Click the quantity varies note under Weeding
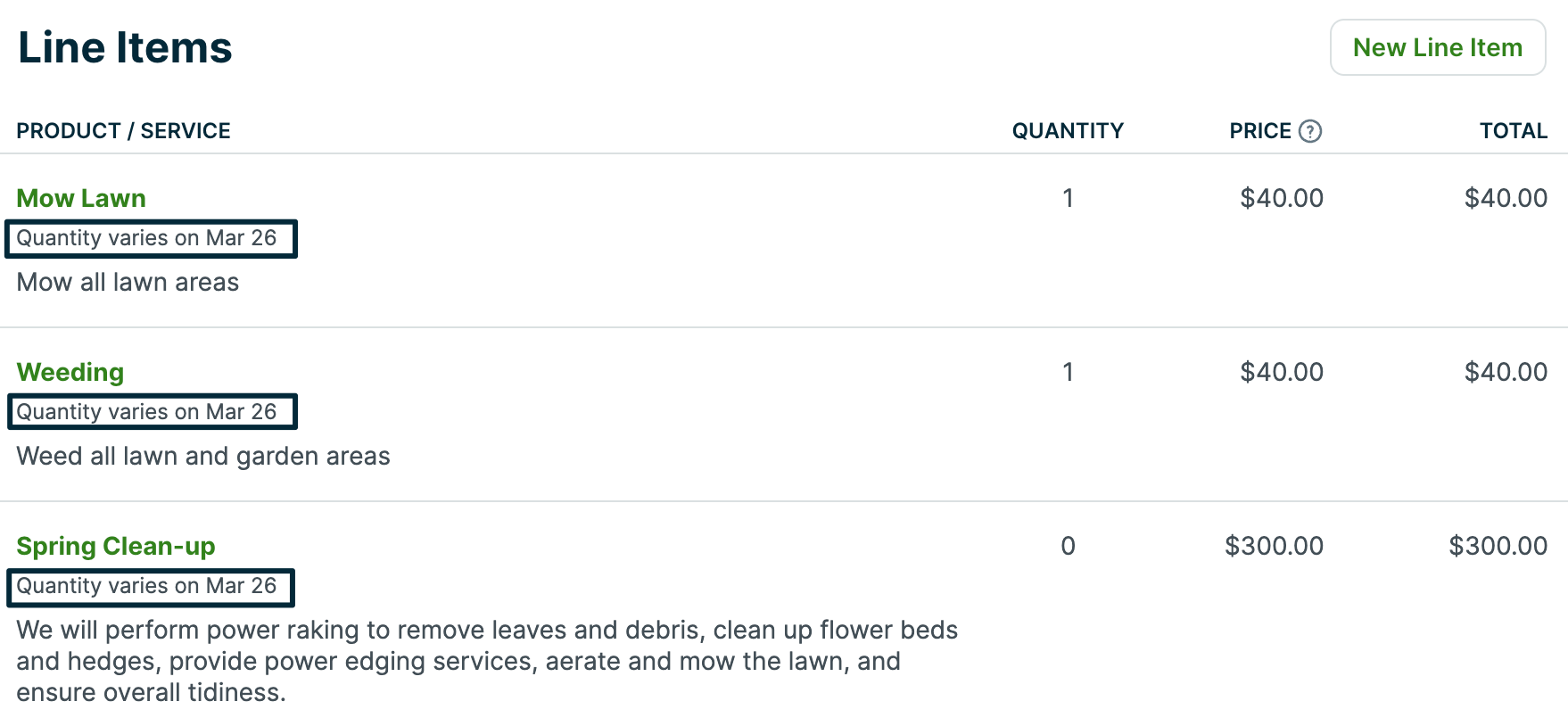The width and height of the screenshot is (1568, 726). [147, 412]
